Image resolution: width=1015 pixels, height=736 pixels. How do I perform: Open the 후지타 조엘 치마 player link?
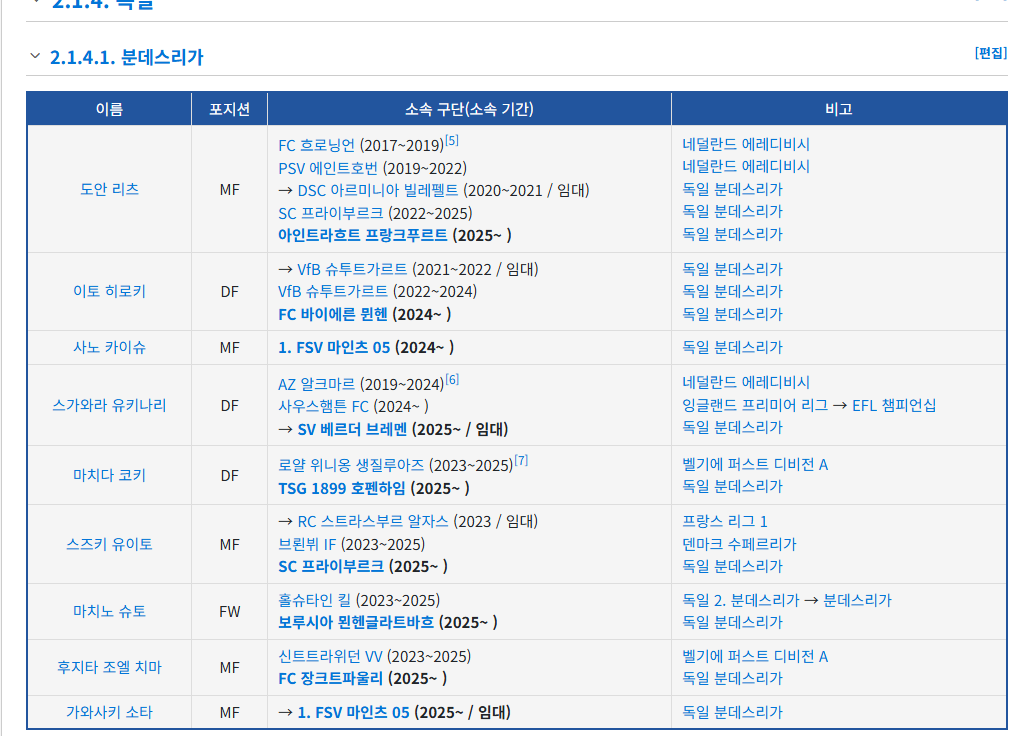pyautogui.click(x=109, y=667)
